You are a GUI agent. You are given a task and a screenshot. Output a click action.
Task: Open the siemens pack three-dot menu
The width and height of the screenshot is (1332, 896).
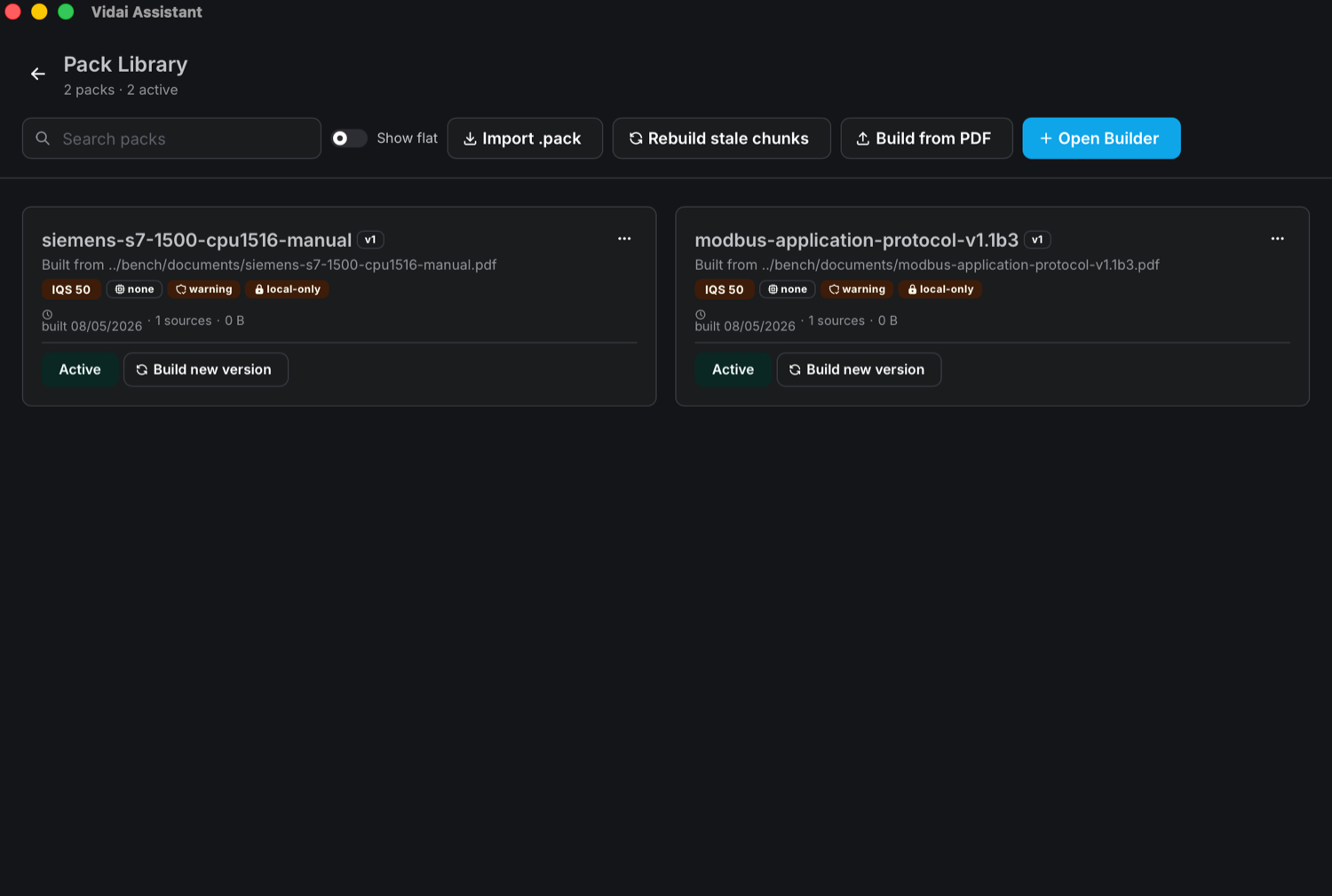coord(624,239)
